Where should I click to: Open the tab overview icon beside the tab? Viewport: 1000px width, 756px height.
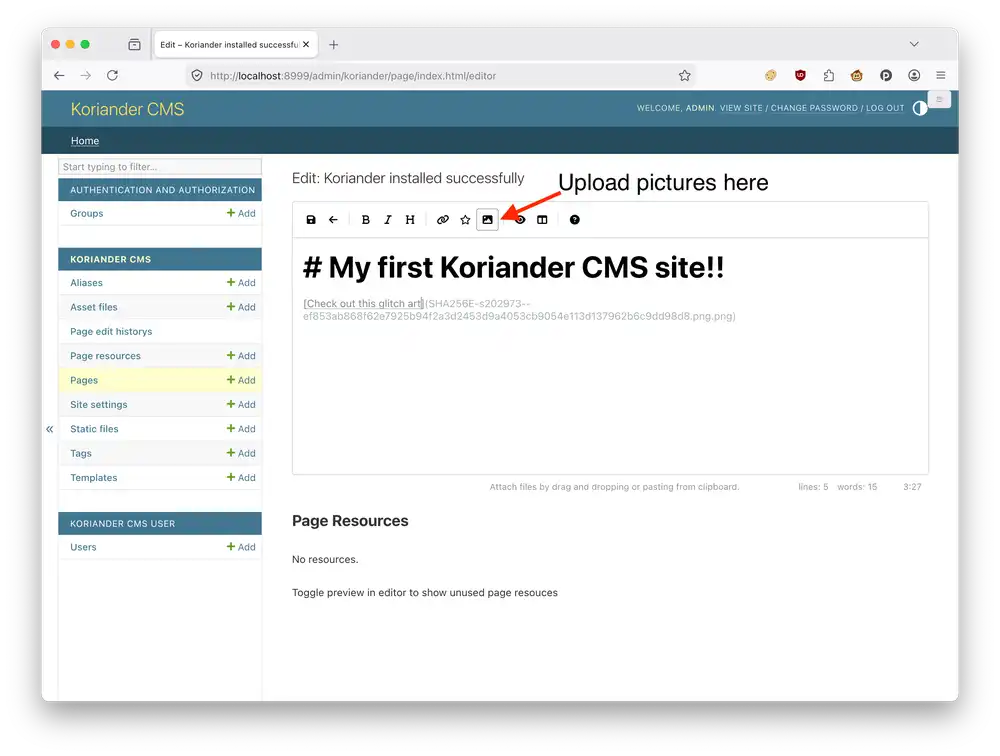click(x=134, y=44)
